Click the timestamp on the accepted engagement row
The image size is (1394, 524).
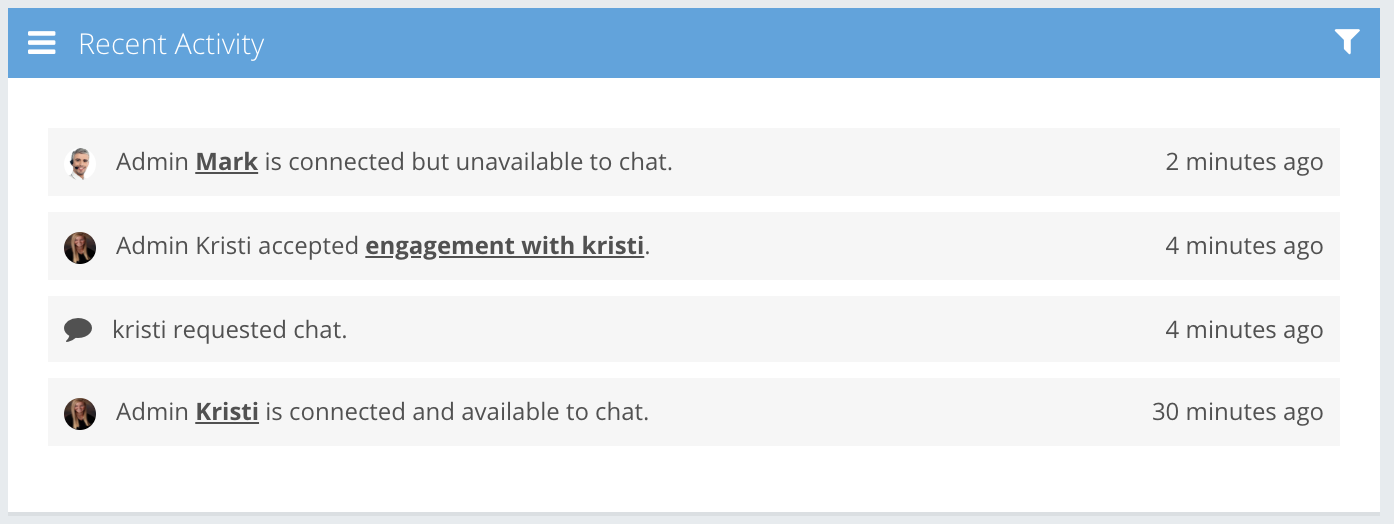click(1244, 246)
